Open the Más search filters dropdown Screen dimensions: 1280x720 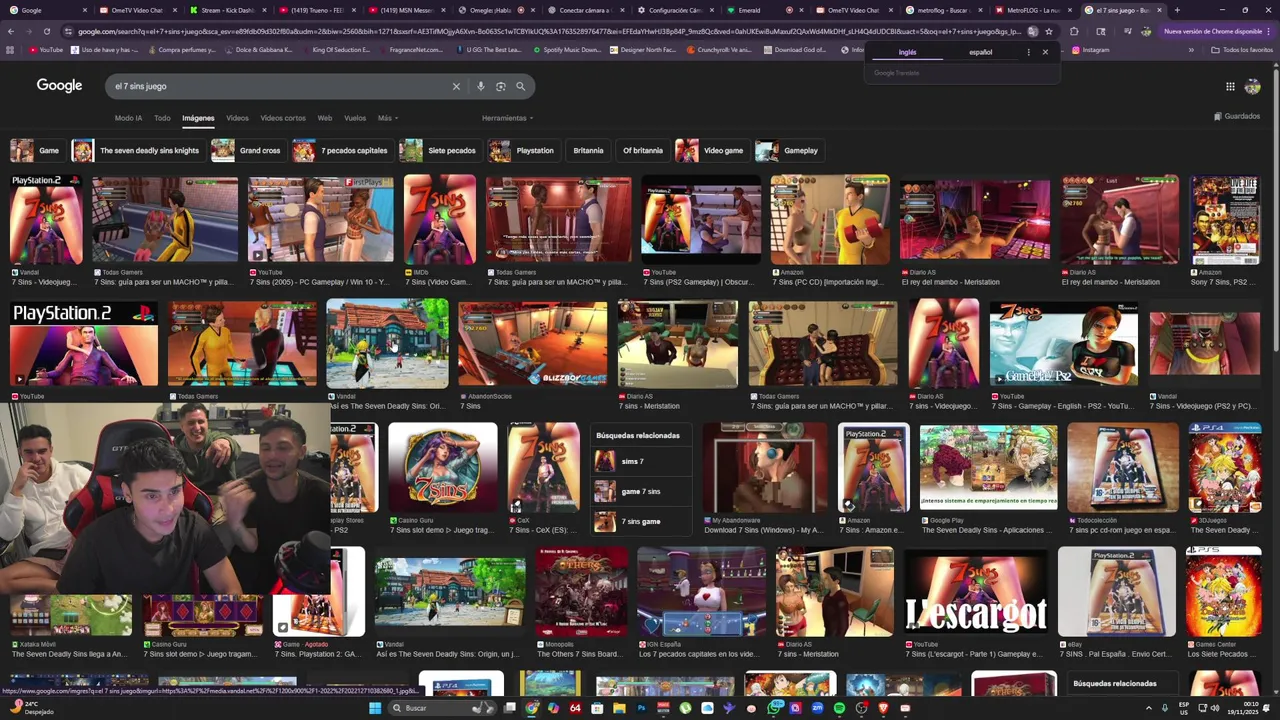[x=387, y=118]
